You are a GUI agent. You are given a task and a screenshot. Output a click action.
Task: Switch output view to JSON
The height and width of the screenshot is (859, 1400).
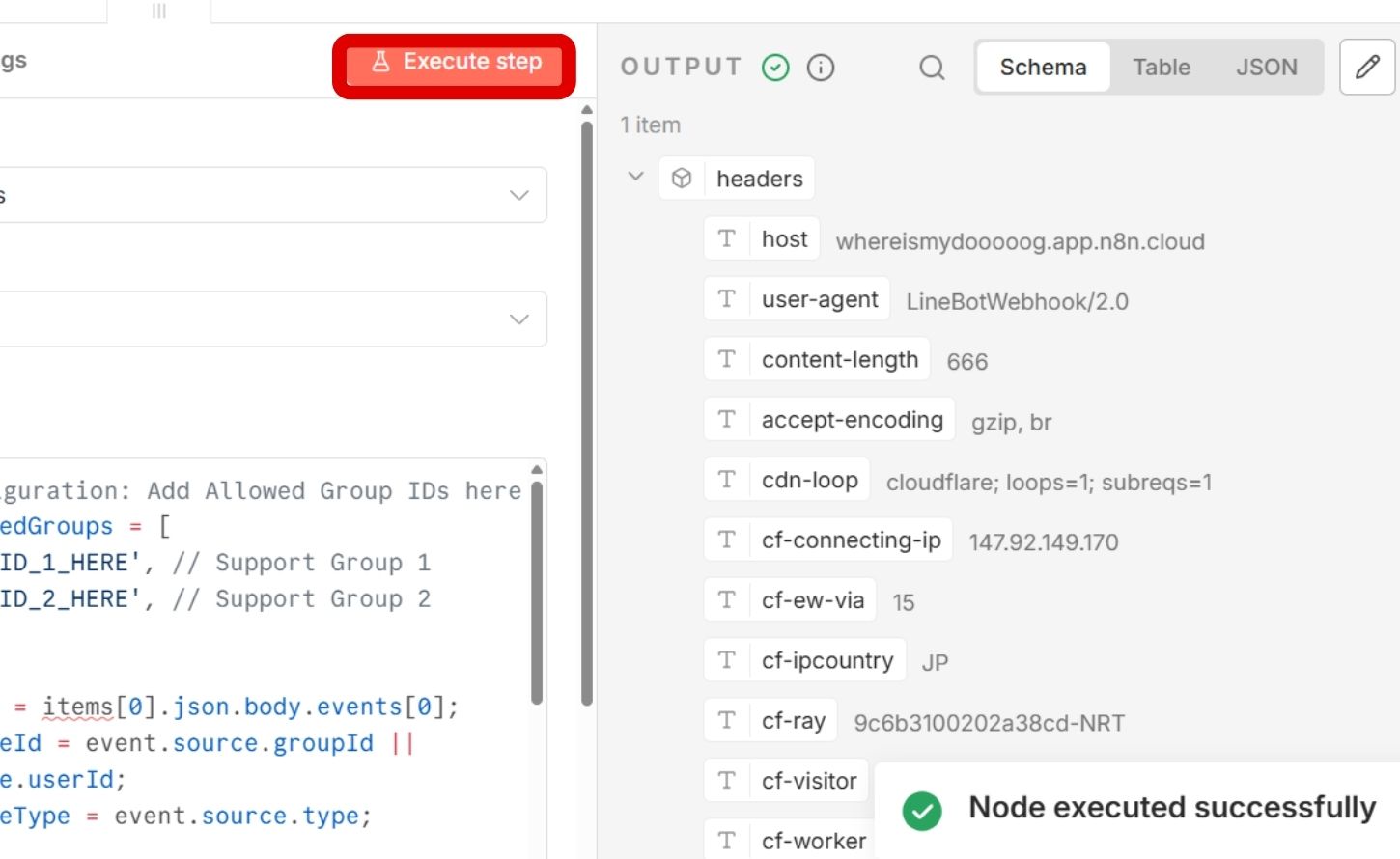tap(1266, 68)
